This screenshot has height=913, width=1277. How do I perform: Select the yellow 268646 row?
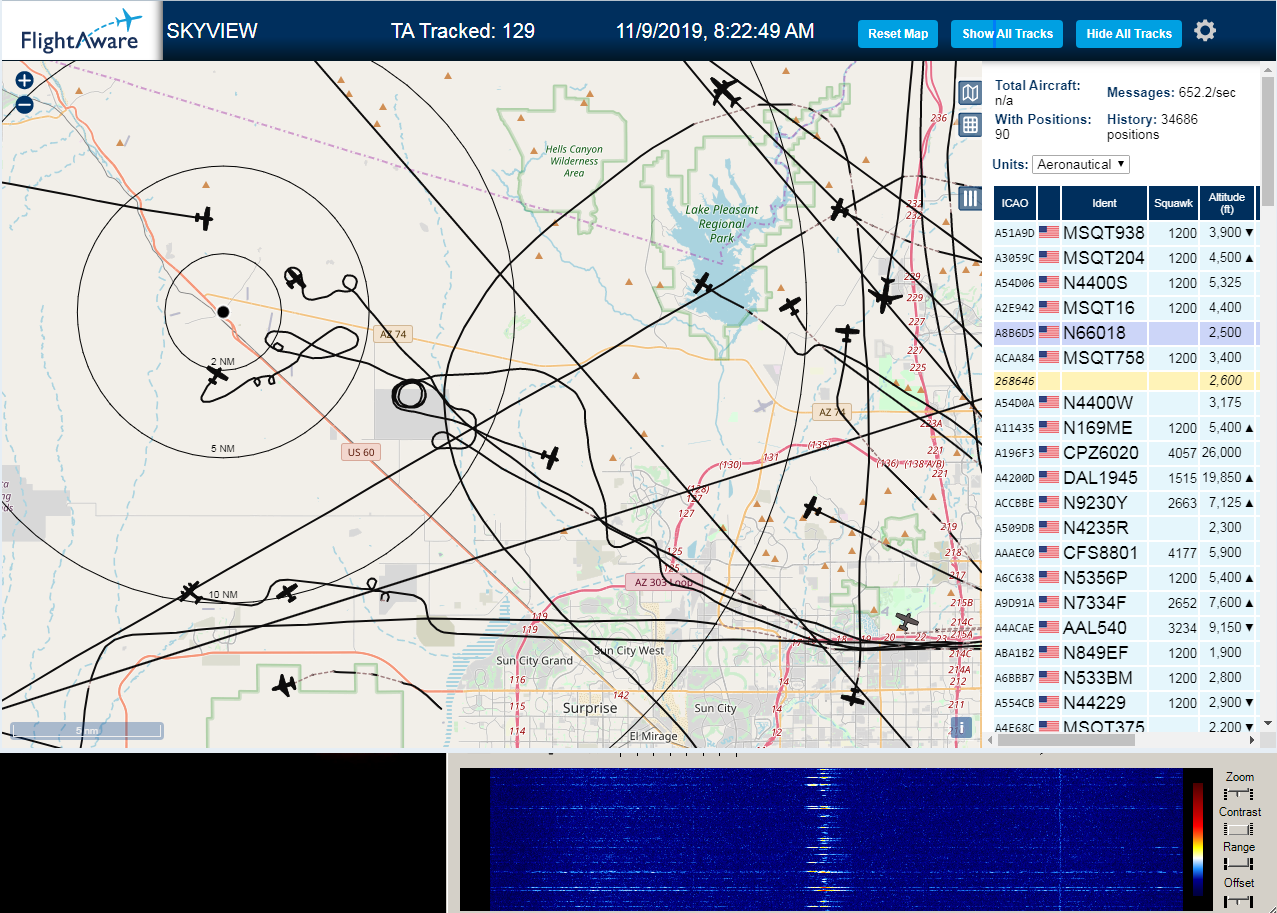point(1125,380)
